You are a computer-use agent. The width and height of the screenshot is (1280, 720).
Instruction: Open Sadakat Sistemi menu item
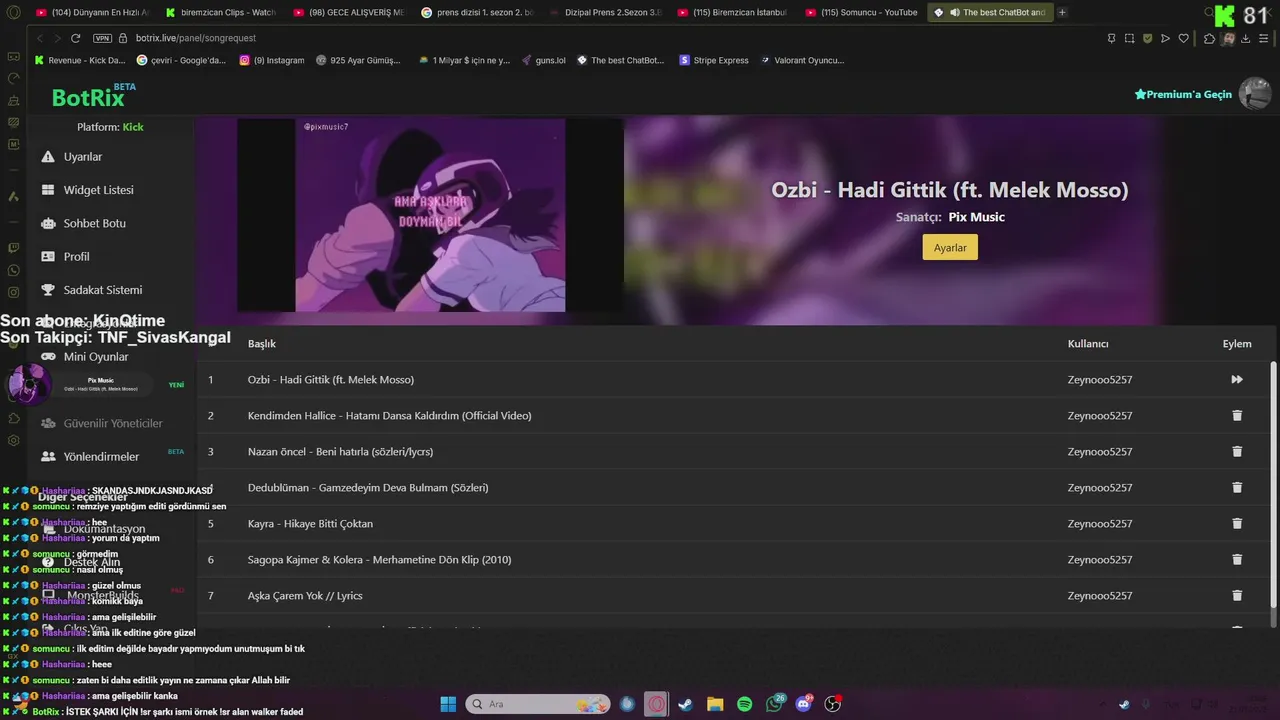102,290
